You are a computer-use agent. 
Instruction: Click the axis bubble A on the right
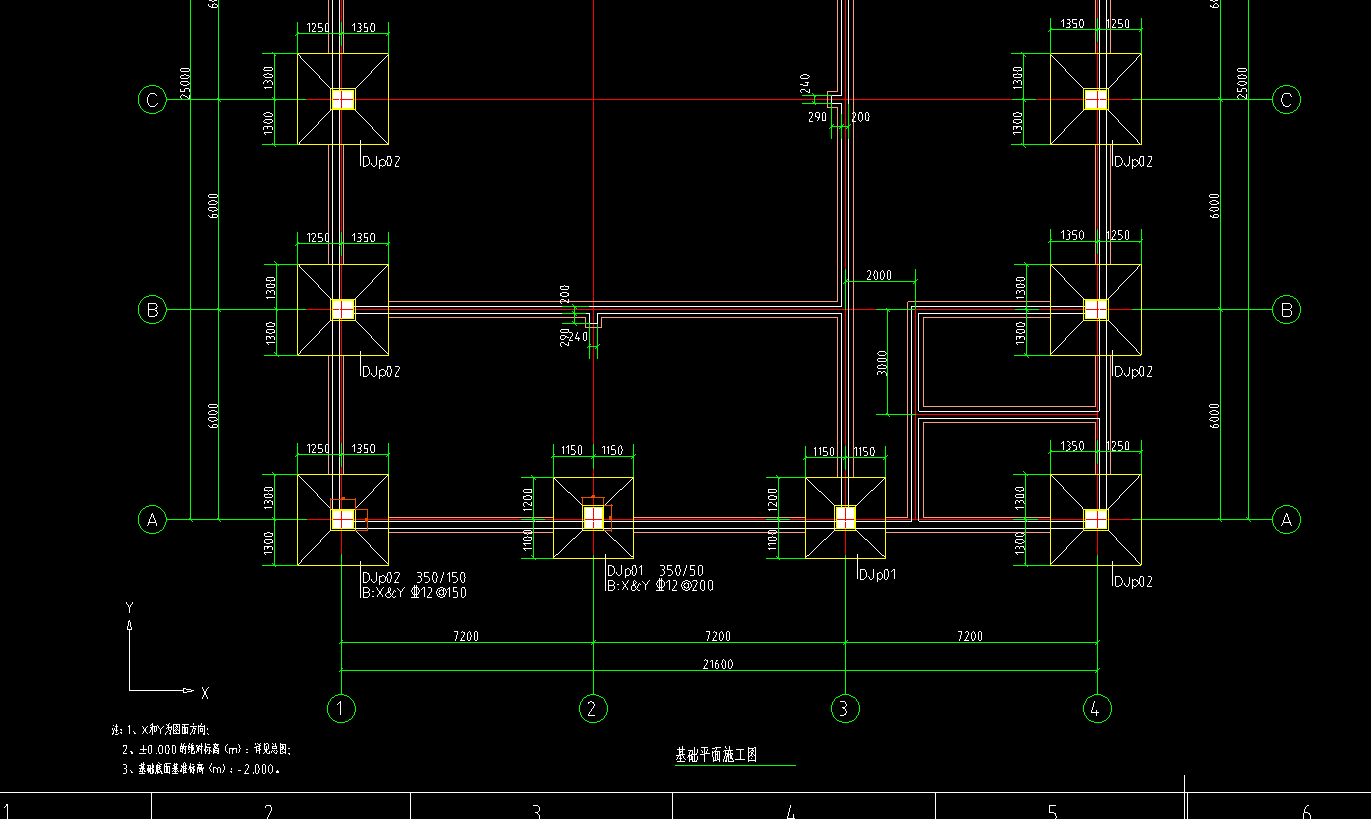pos(1286,520)
